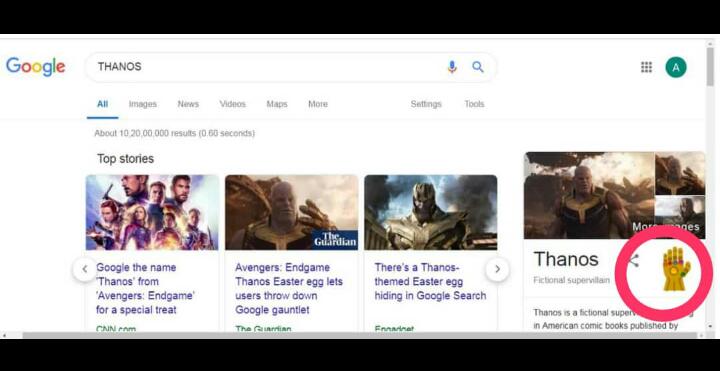Click the Infinity Gauntlet Easter egg icon
This screenshot has width=720, height=371.
(676, 269)
